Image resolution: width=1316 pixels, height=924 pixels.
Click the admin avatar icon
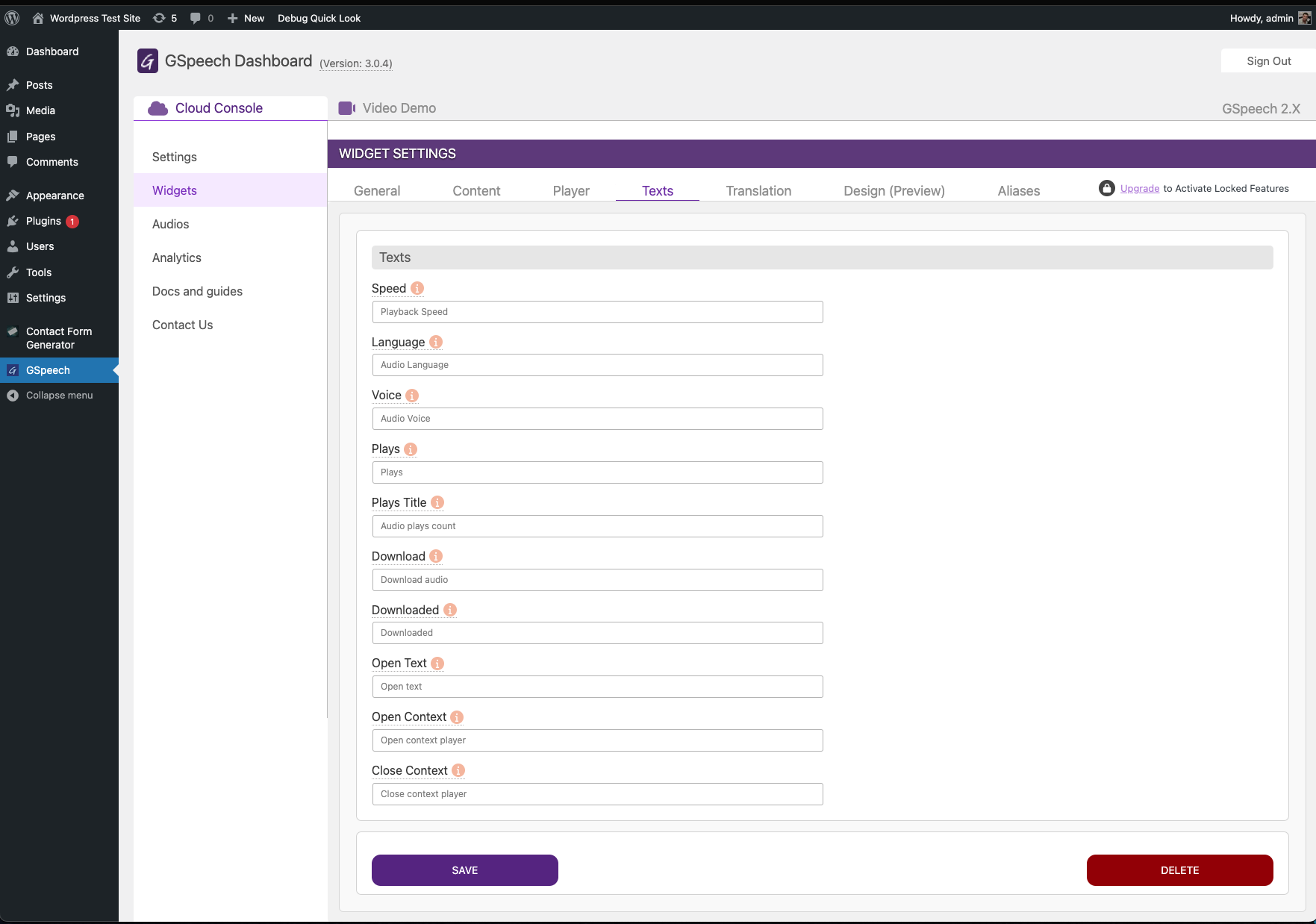click(1305, 18)
